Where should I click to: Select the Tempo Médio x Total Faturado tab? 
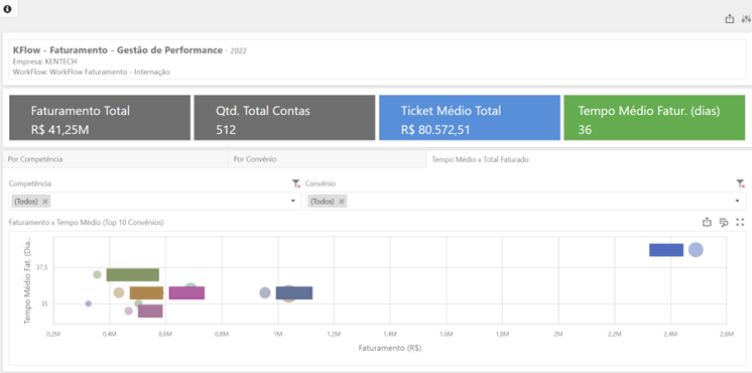pos(480,160)
